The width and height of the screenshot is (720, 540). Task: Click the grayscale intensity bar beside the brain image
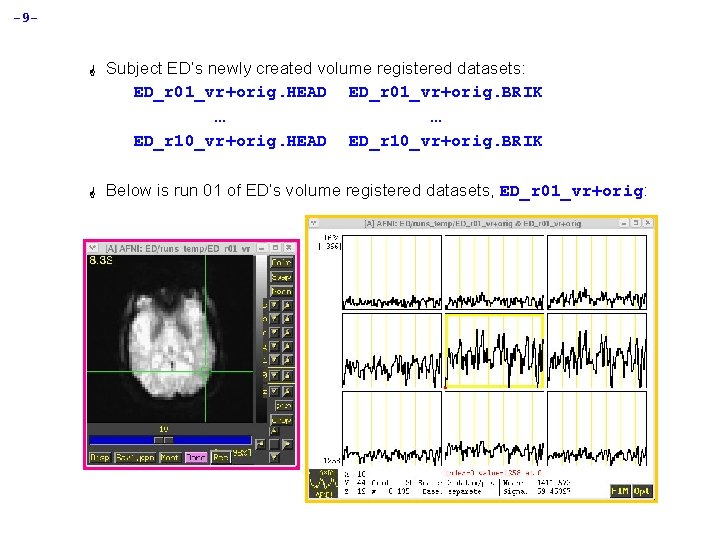coord(261,338)
